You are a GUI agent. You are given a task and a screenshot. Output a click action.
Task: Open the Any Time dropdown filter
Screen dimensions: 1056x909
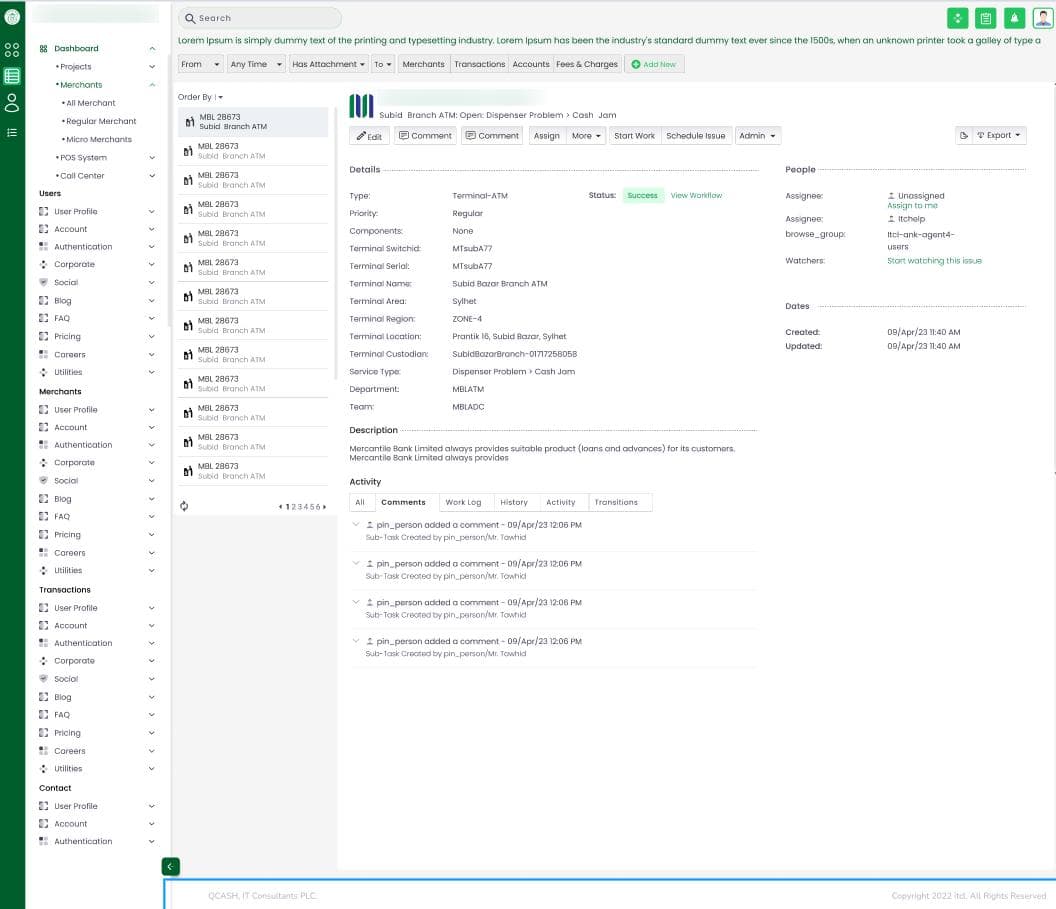[256, 64]
